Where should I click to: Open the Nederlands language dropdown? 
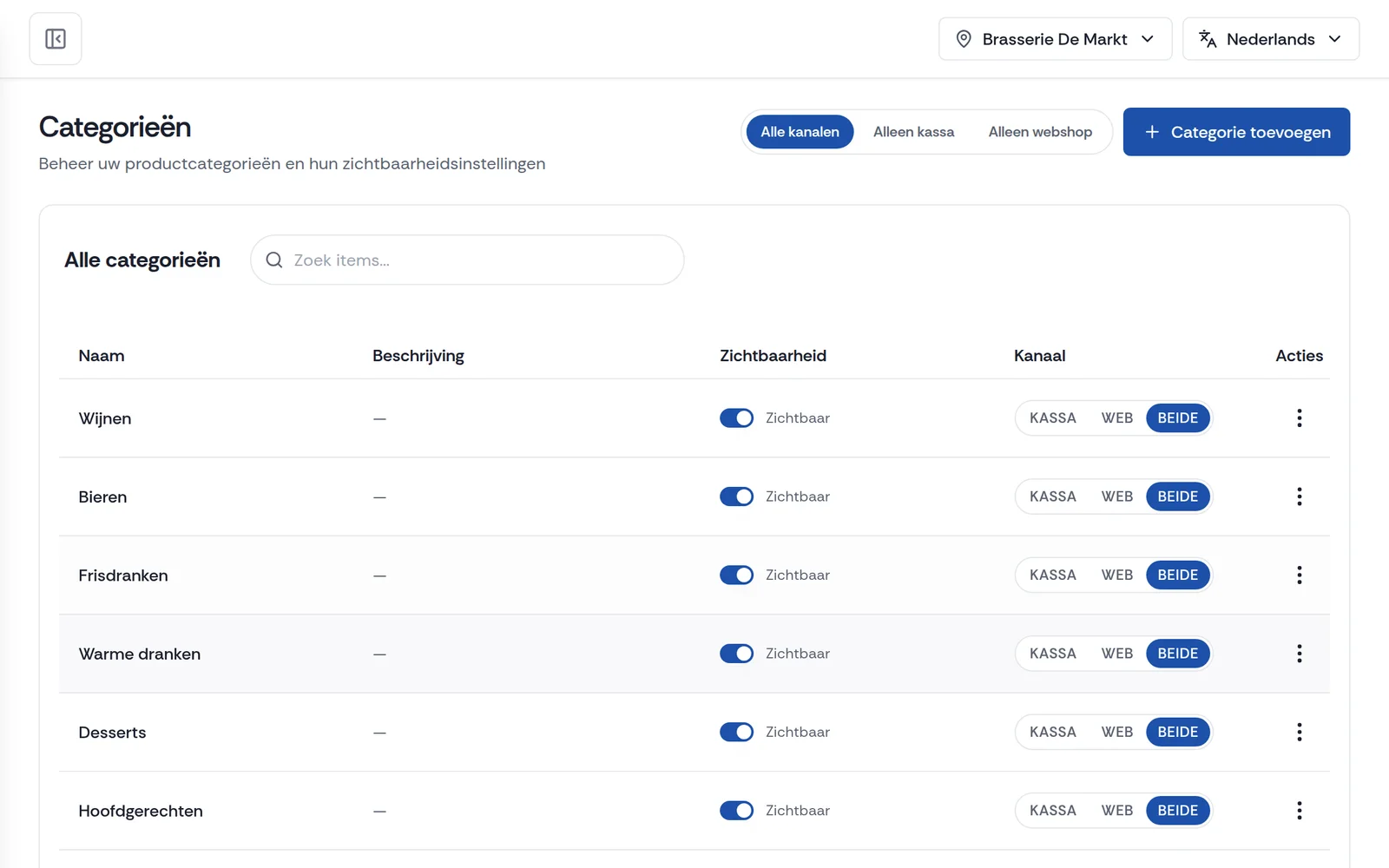click(x=1271, y=39)
